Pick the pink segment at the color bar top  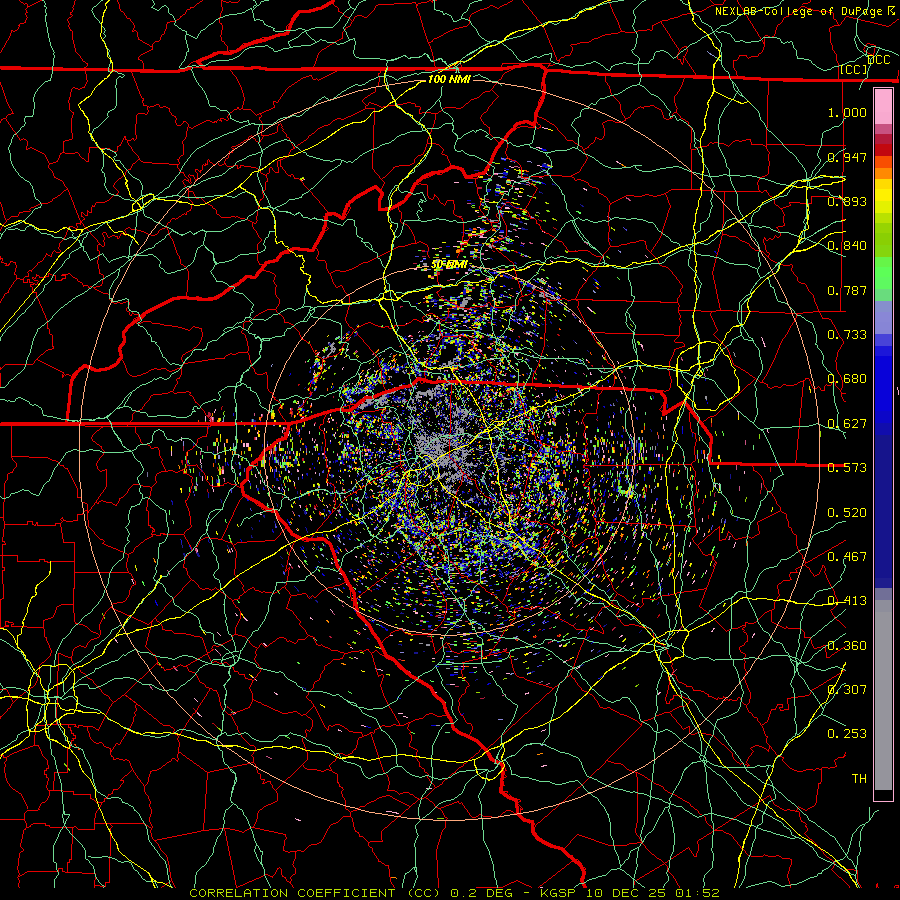point(883,107)
